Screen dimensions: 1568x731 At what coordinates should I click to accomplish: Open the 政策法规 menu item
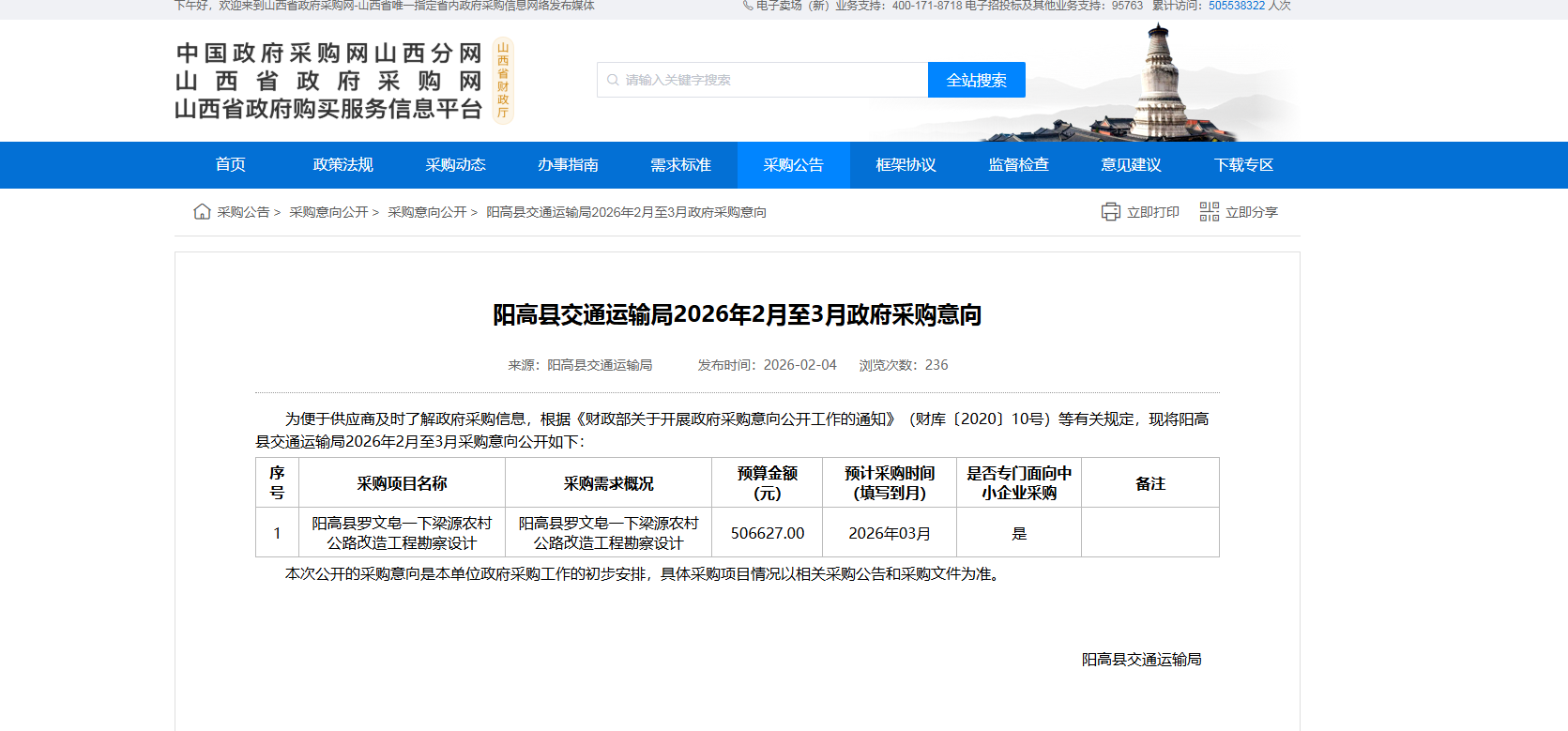click(x=343, y=165)
